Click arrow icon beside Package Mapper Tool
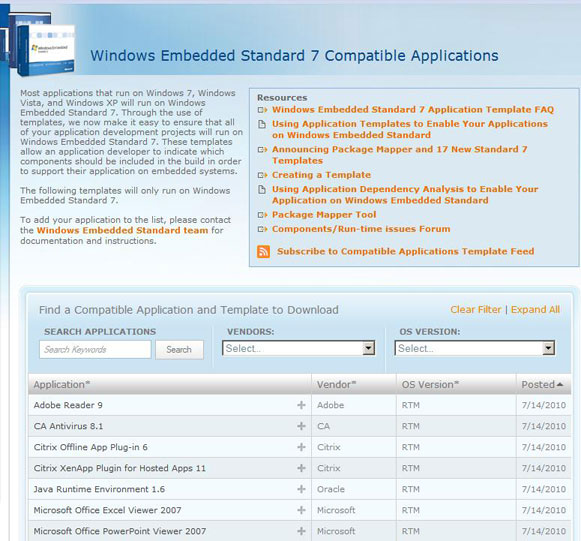 (262, 215)
